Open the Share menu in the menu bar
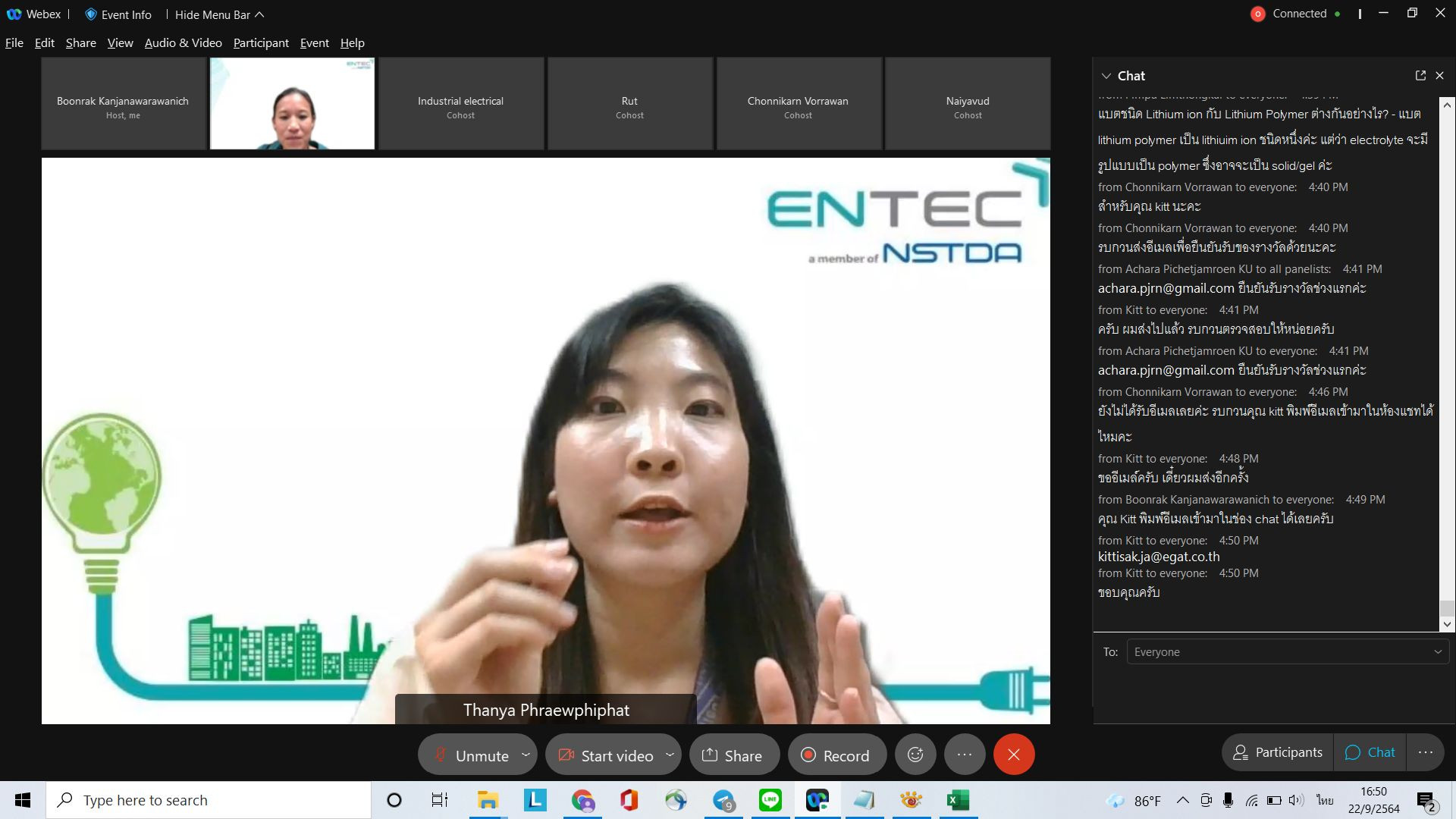The height and width of the screenshot is (819, 1456). point(80,42)
